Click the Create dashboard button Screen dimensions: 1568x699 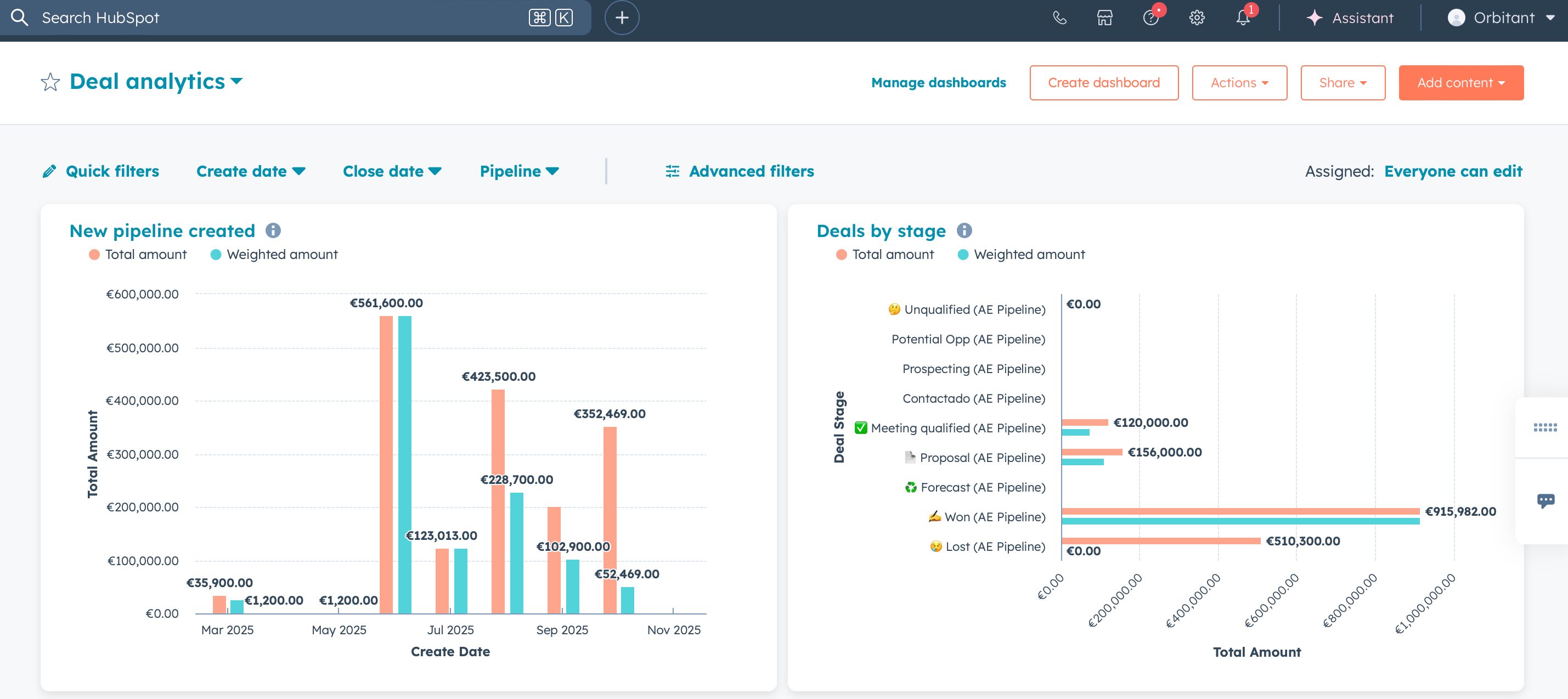point(1103,83)
